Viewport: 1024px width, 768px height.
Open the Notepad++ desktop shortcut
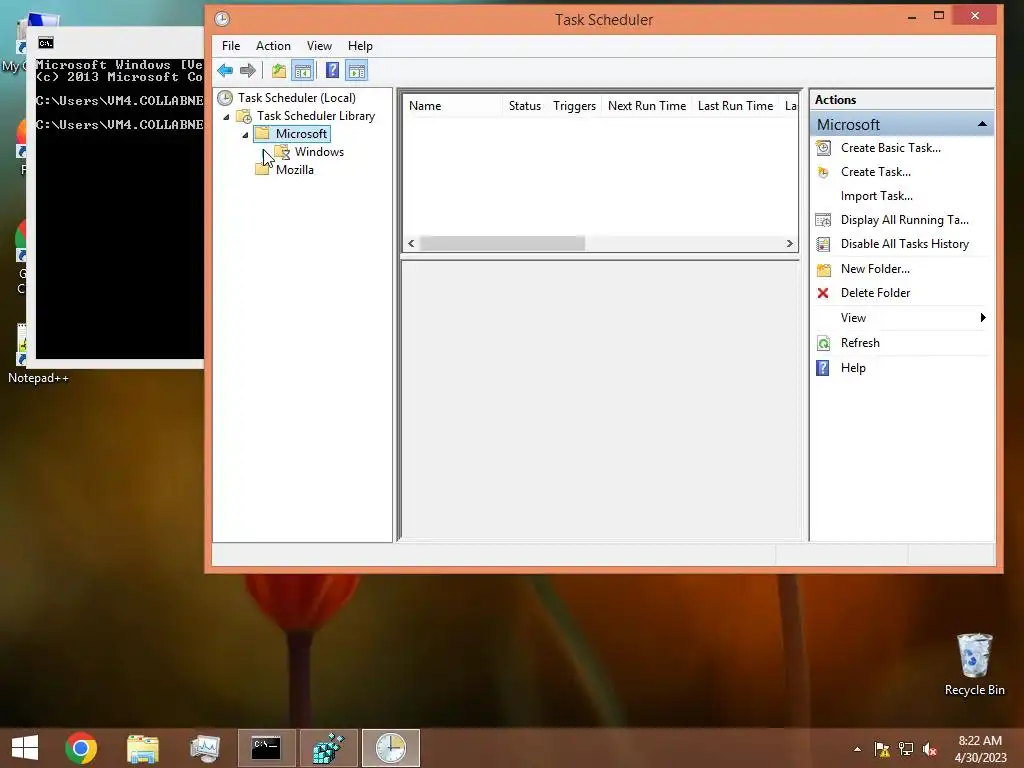(x=38, y=353)
